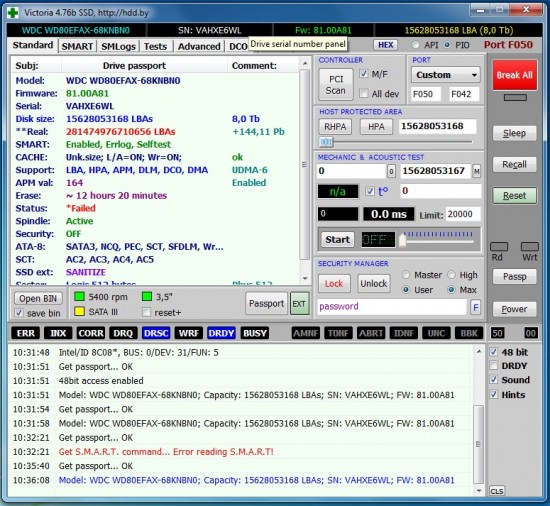Click the small 0 button after start LBA
Viewport: 550px width, 506px height.
coord(391,171)
